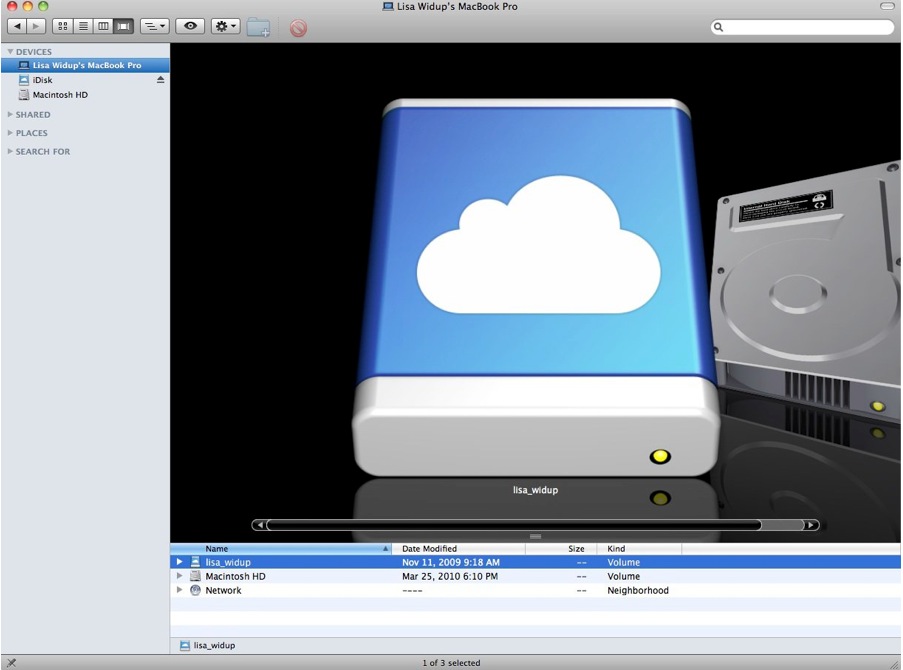This screenshot has width=903, height=670.
Task: Click the Cover Flow scrollbar right arrow
Action: (x=811, y=525)
